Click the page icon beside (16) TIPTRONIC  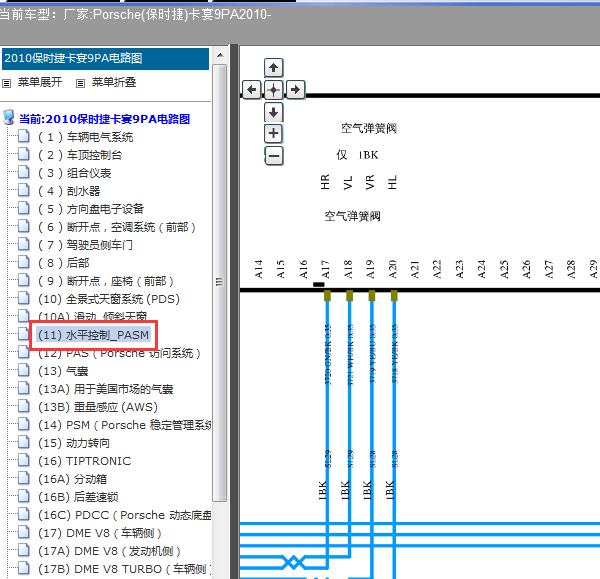point(24,460)
